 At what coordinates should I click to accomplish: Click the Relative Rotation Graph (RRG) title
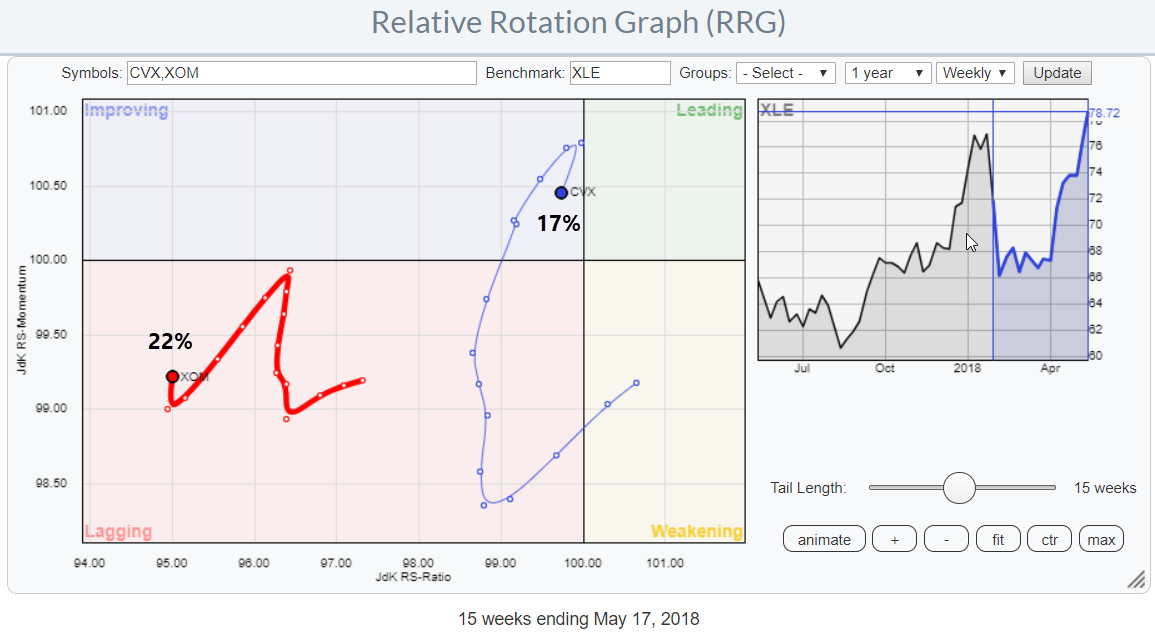(x=578, y=23)
